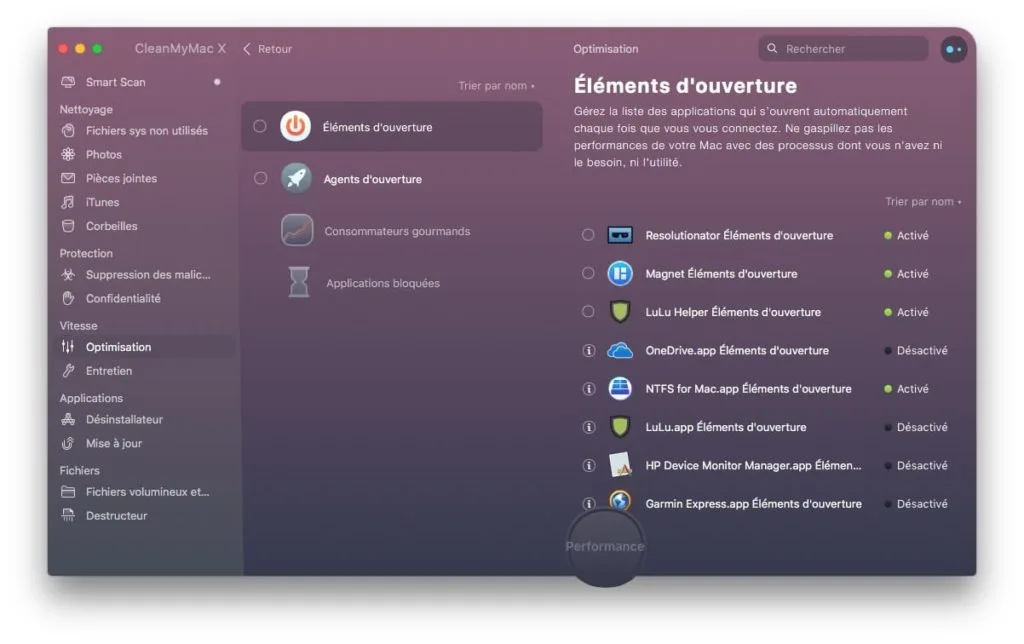Click Pièces jointes envelope icon

click(68, 178)
